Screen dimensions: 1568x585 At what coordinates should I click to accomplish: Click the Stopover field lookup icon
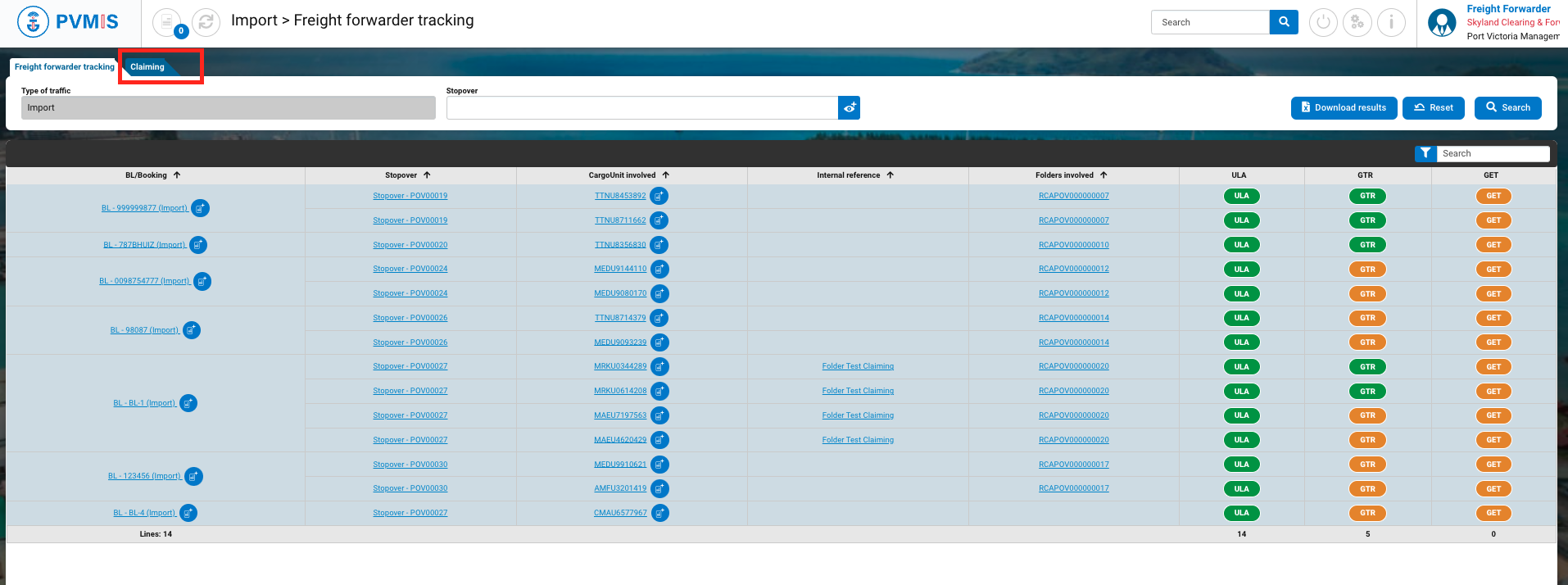(850, 108)
